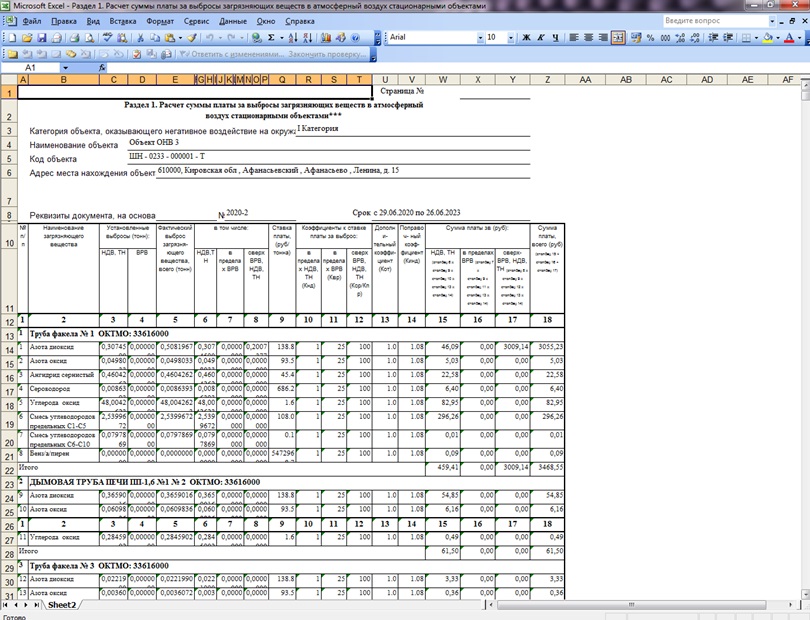Click the Save icon in the toolbar
810x620 pixels.
pyautogui.click(x=44, y=37)
